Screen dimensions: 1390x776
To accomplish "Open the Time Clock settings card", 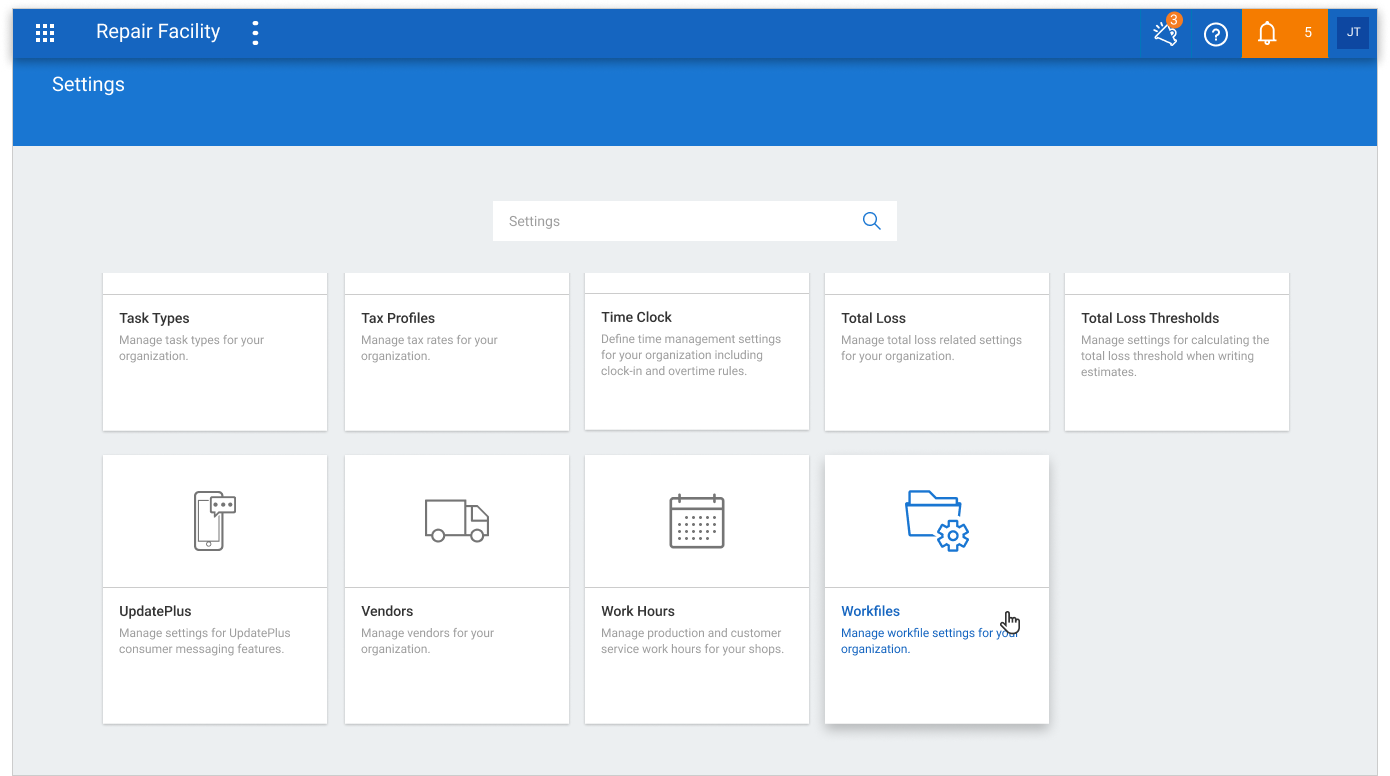I will tap(697, 351).
